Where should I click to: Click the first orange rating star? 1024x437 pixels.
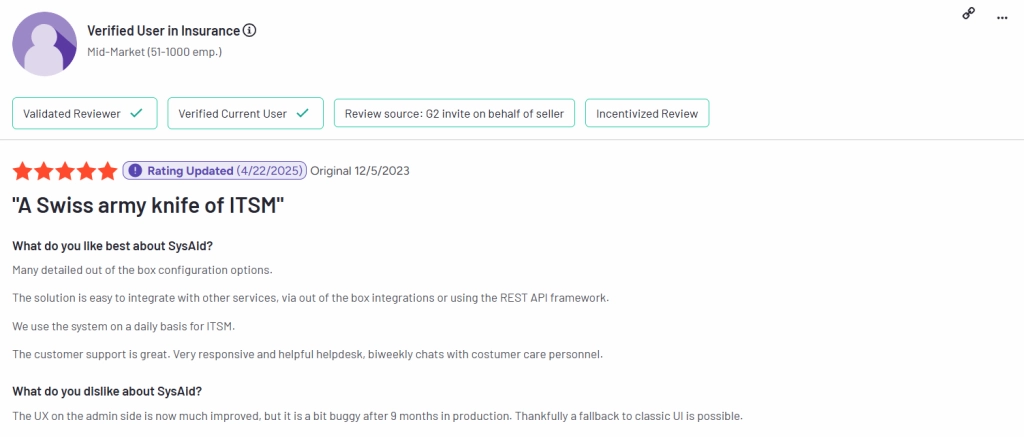[x=22, y=171]
